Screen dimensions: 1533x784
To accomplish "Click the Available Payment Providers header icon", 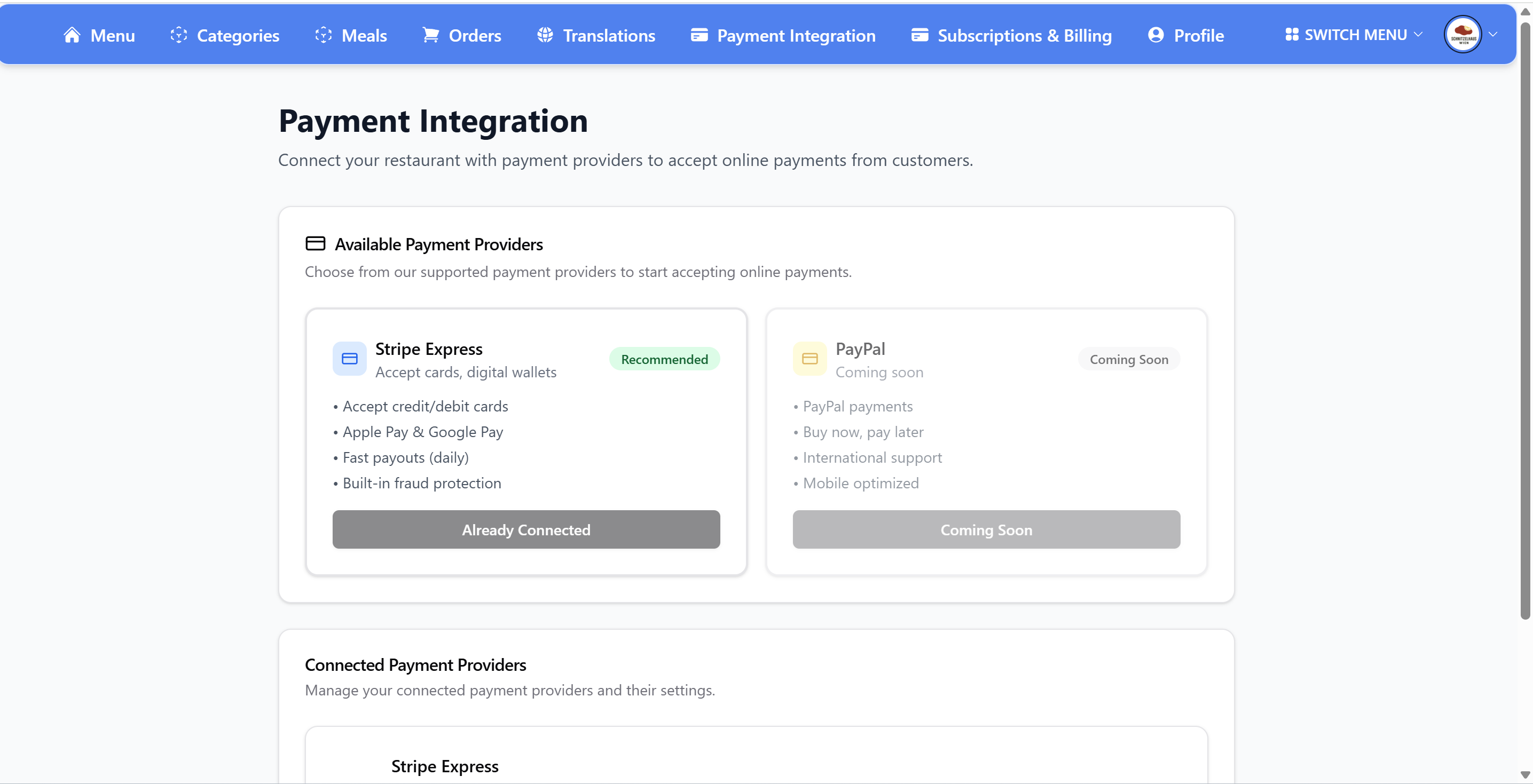I will tap(316, 243).
